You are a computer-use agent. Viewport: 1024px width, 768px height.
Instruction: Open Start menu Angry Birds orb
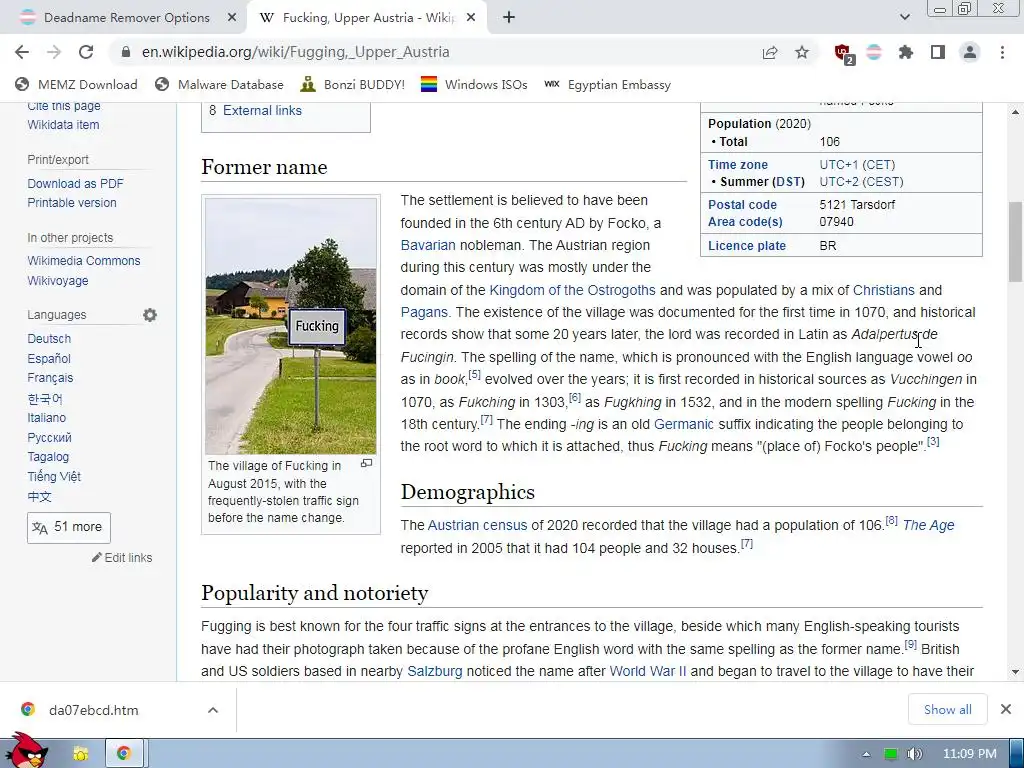click(x=28, y=752)
